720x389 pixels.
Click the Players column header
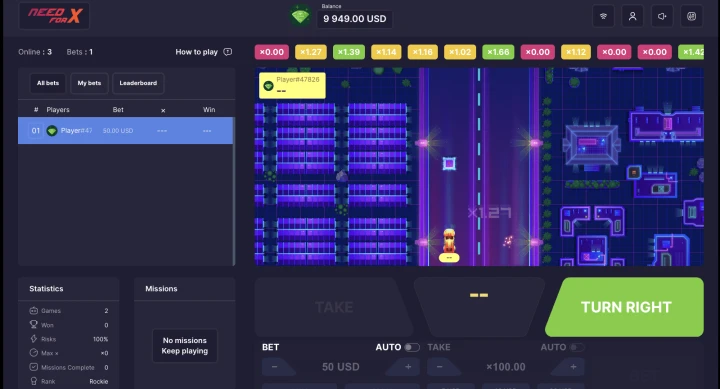click(58, 110)
